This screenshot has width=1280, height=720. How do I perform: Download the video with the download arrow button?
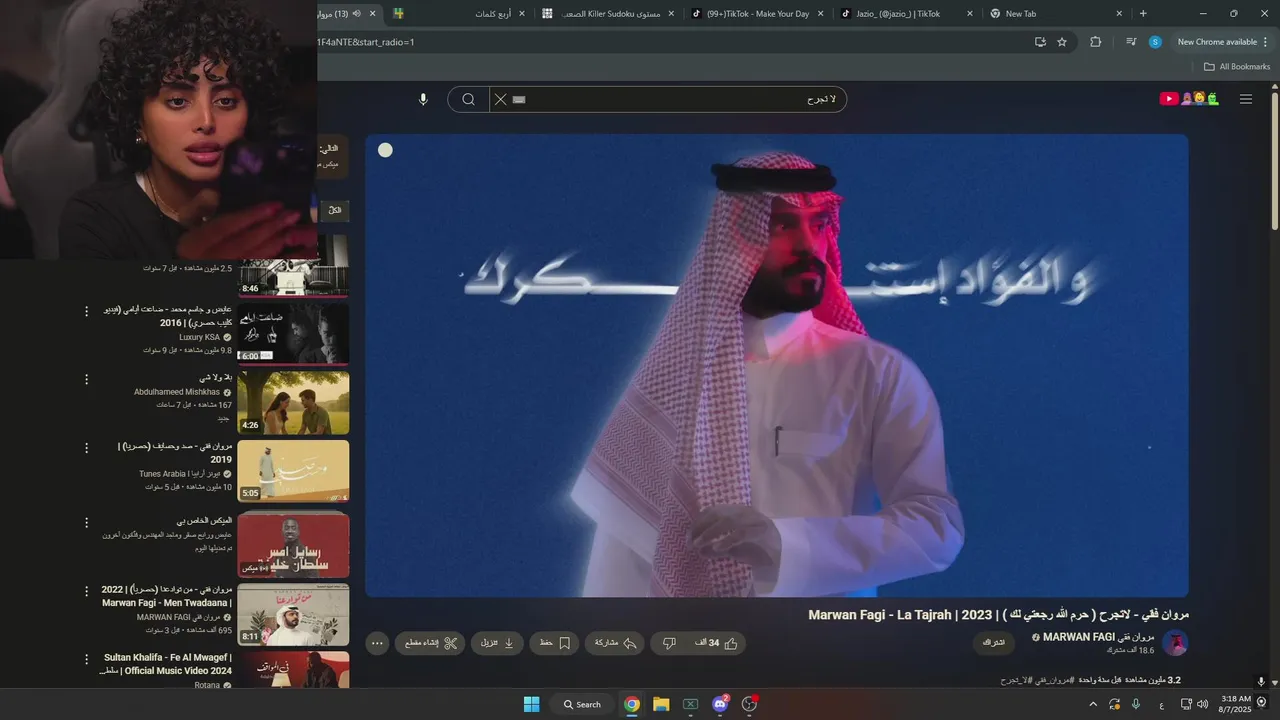pyautogui.click(x=498, y=643)
